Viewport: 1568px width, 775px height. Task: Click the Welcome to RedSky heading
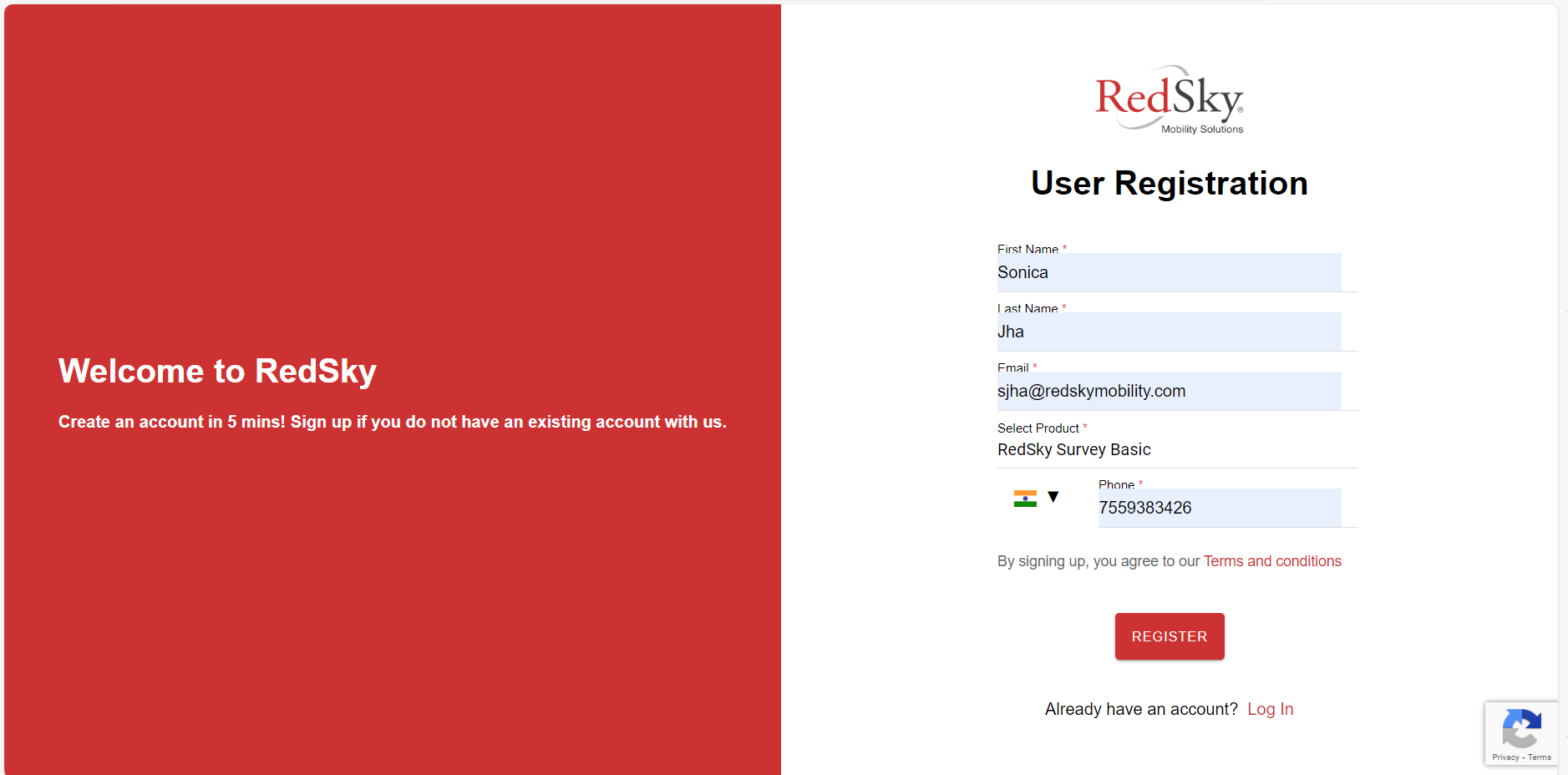(217, 371)
